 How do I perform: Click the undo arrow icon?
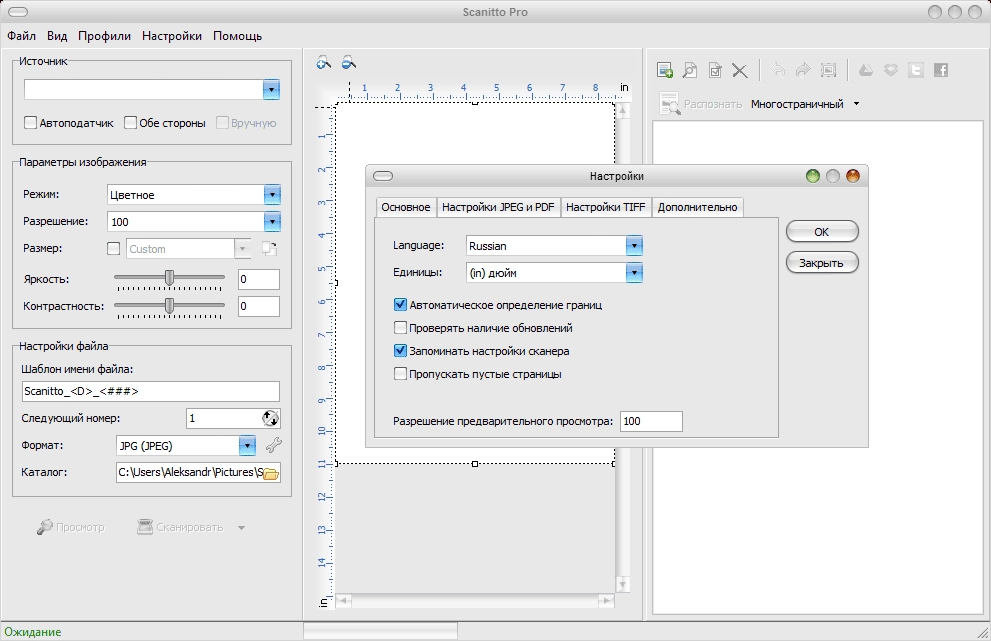pos(778,70)
